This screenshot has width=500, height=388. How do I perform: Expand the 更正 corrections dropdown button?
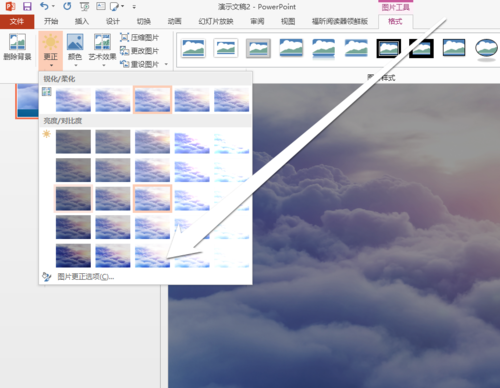tap(51, 50)
